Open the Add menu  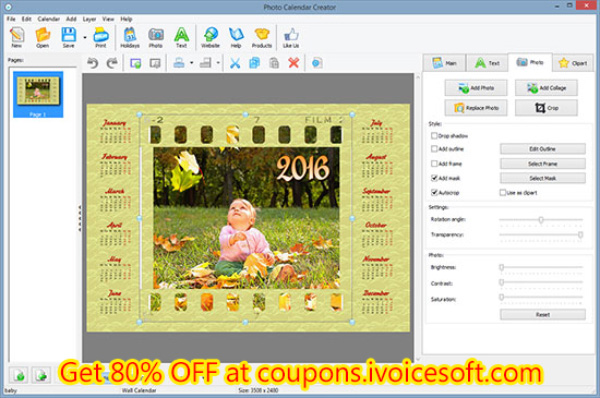click(71, 19)
